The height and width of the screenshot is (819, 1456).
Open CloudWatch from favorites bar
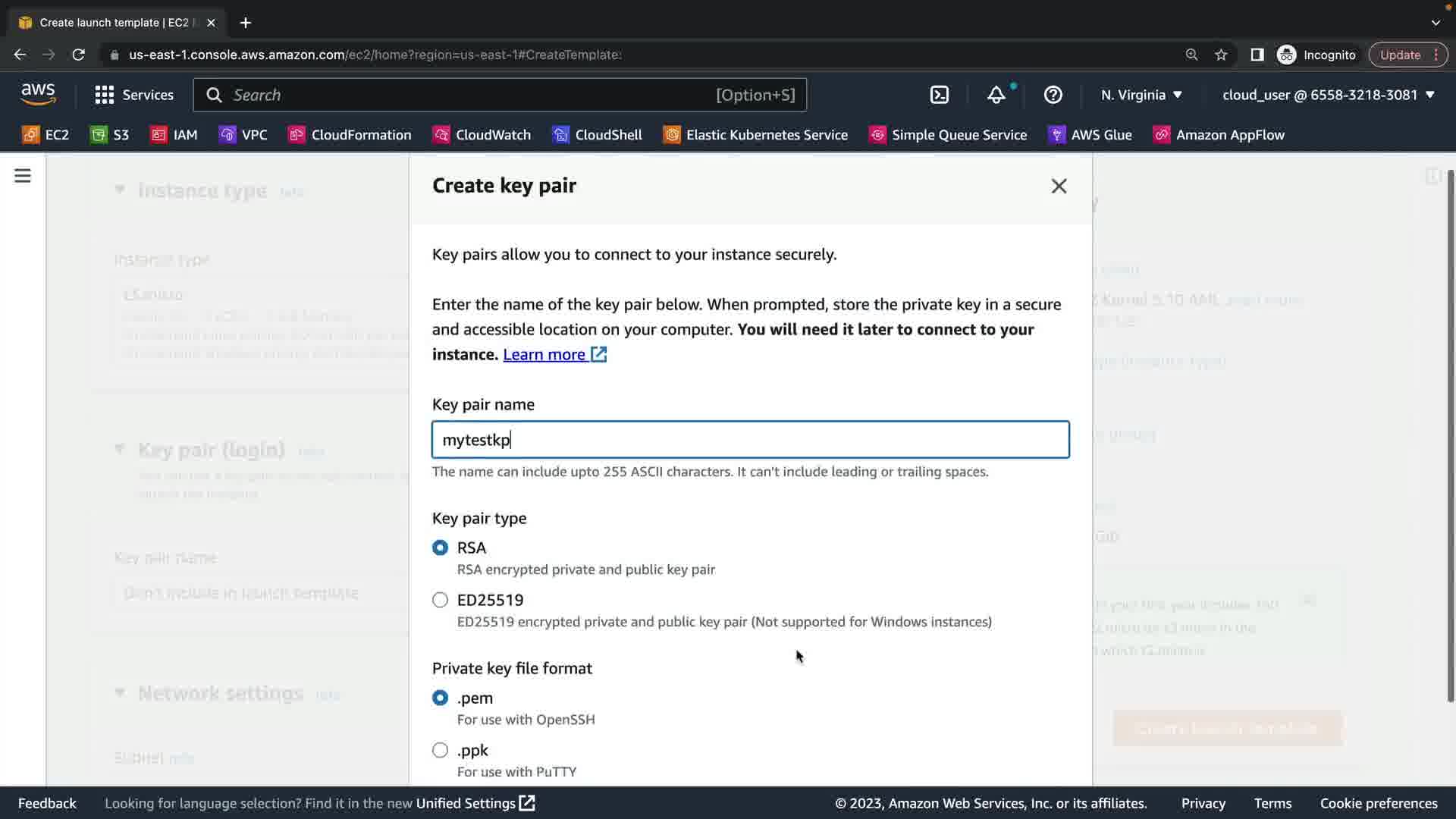click(x=482, y=135)
